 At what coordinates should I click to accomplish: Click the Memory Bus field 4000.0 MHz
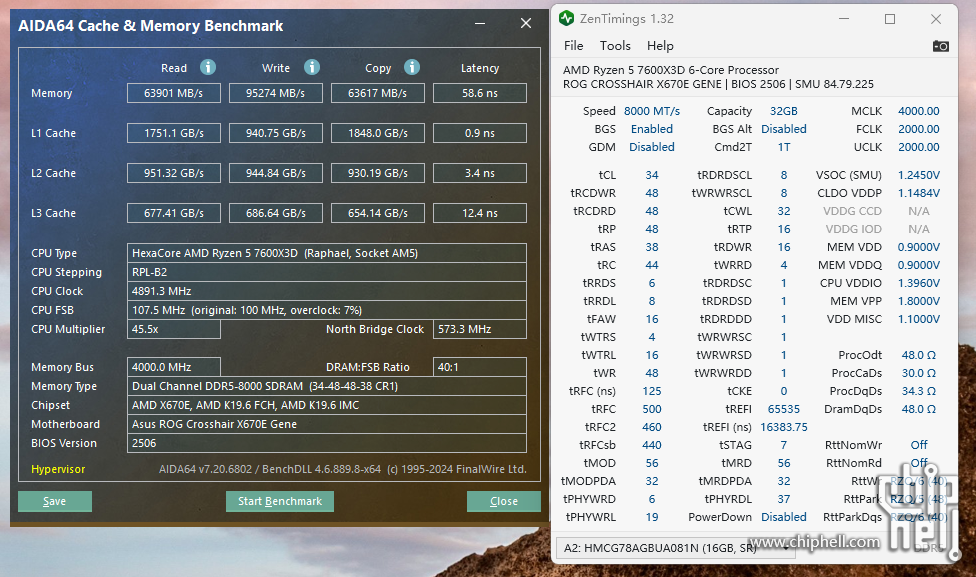point(174,367)
